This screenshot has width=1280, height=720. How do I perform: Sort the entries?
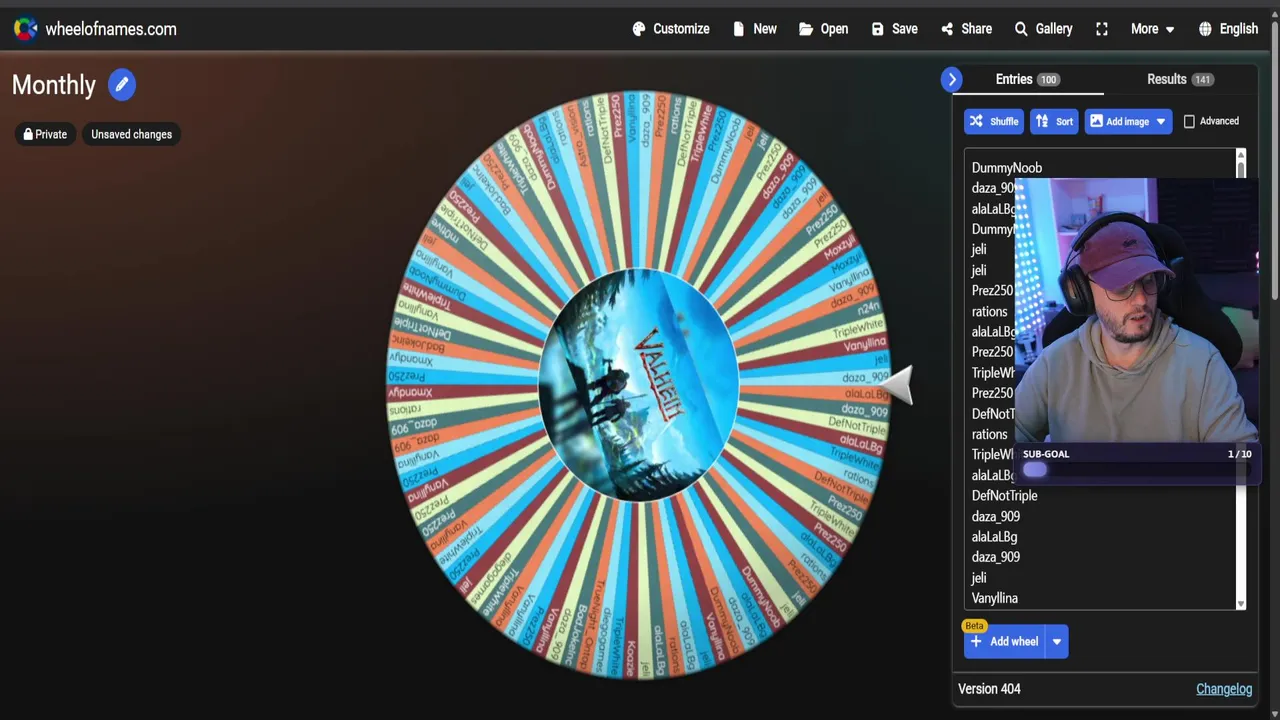tap(1054, 121)
